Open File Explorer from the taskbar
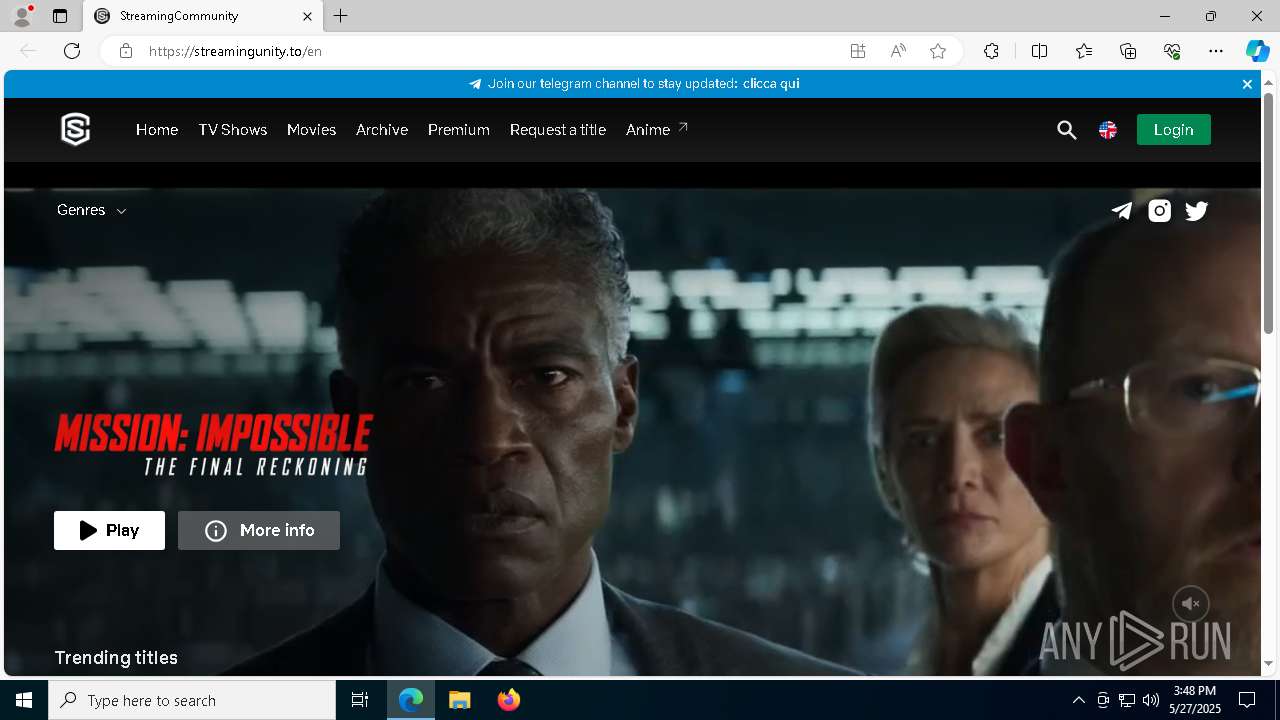Viewport: 1280px width, 720px height. 460,700
